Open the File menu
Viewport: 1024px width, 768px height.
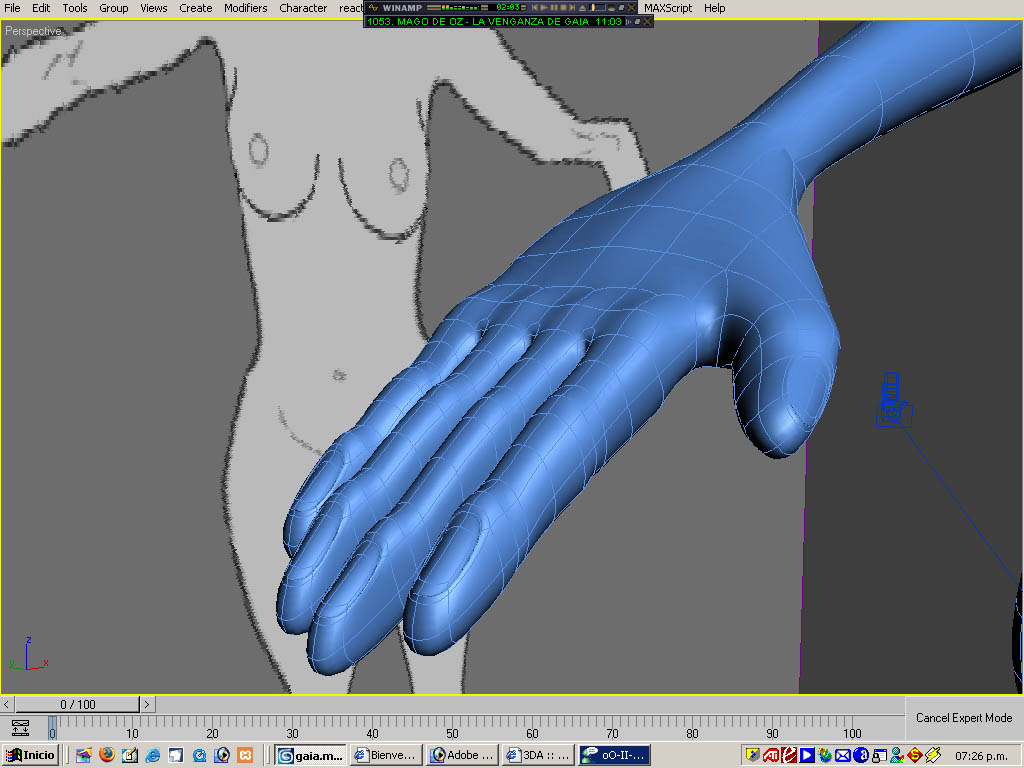(12, 8)
